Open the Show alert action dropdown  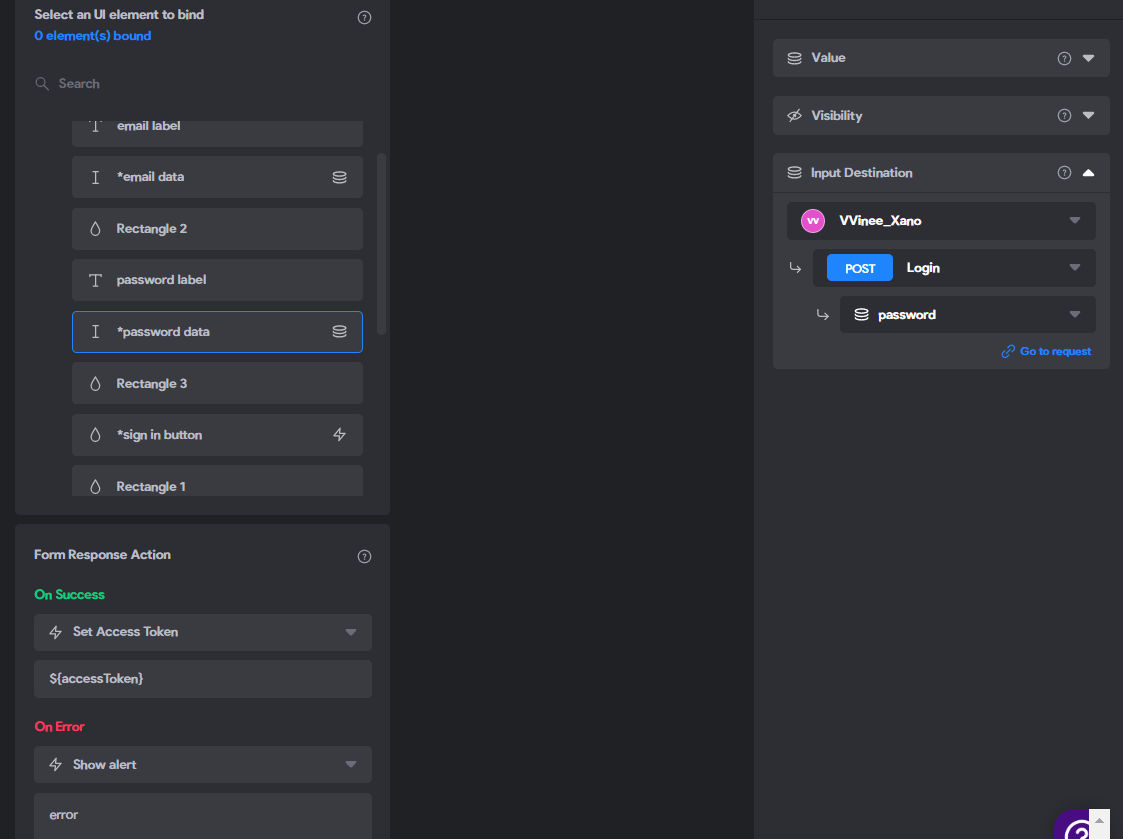click(203, 764)
